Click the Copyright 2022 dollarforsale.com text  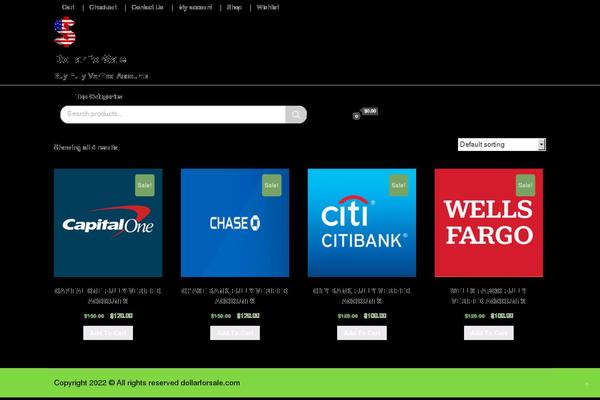pyautogui.click(x=147, y=383)
